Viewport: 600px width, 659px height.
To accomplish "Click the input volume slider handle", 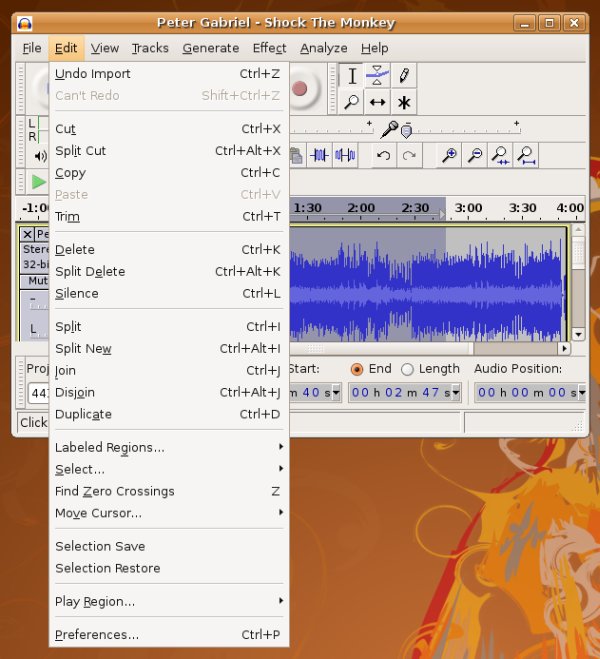I will tap(406, 131).
